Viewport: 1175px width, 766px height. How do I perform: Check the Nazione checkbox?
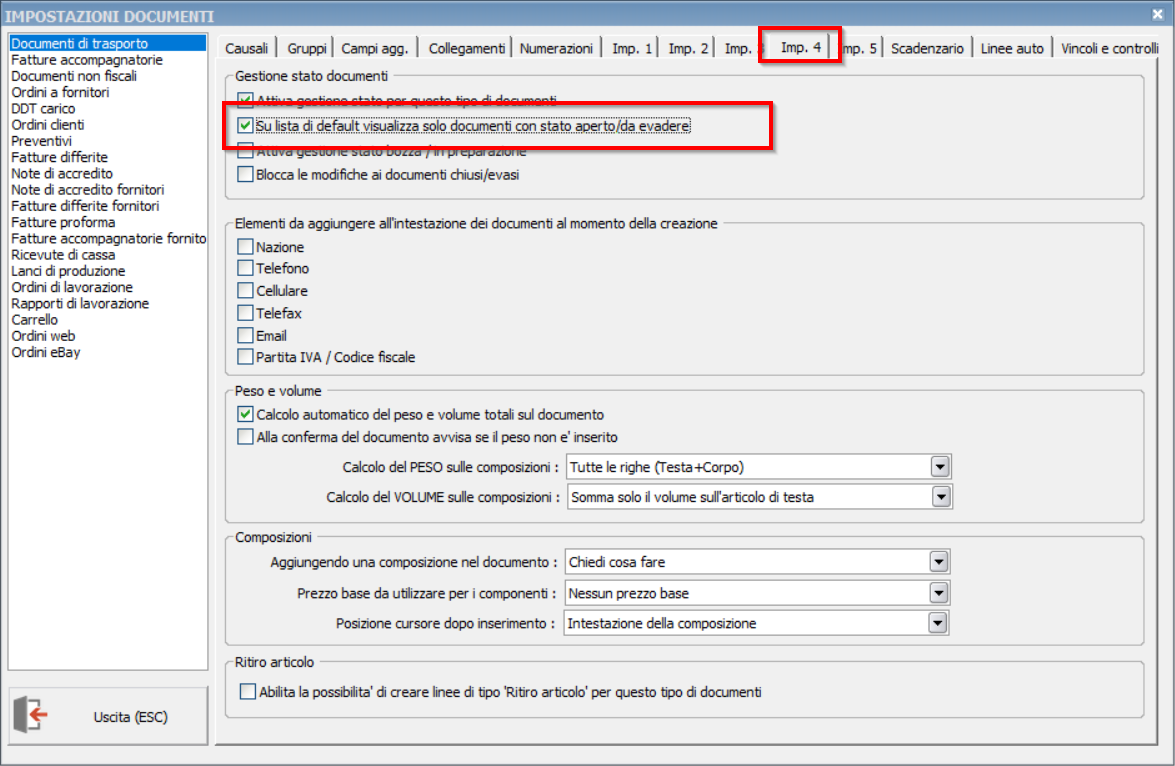click(x=245, y=246)
